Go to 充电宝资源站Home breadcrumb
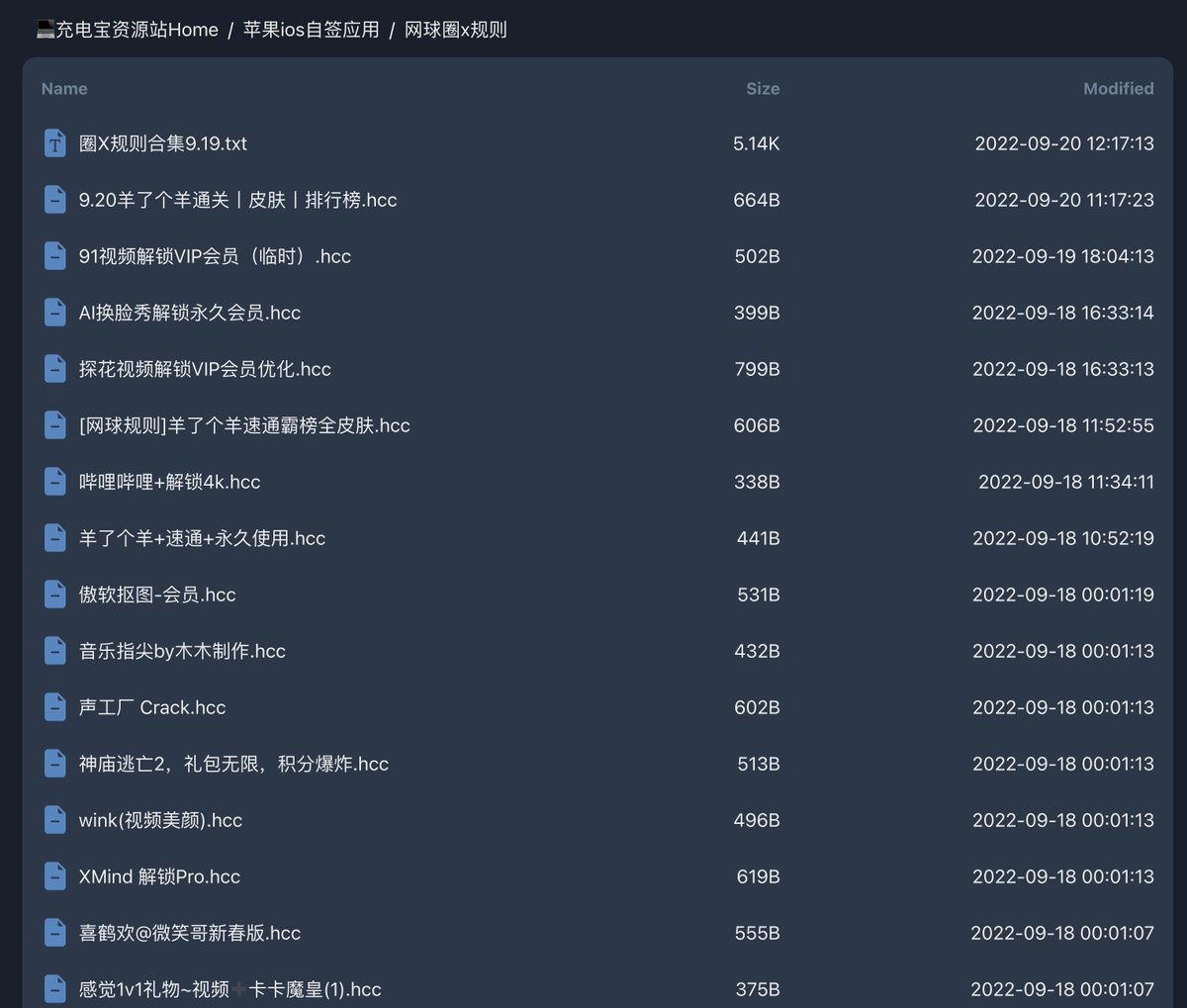Viewport: 1187px width, 1008px height. (x=127, y=30)
